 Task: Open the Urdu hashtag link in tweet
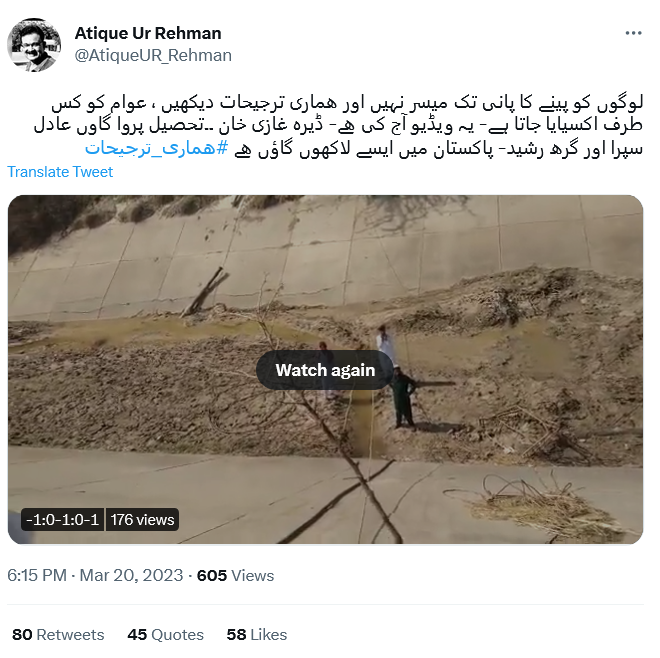coord(157,148)
